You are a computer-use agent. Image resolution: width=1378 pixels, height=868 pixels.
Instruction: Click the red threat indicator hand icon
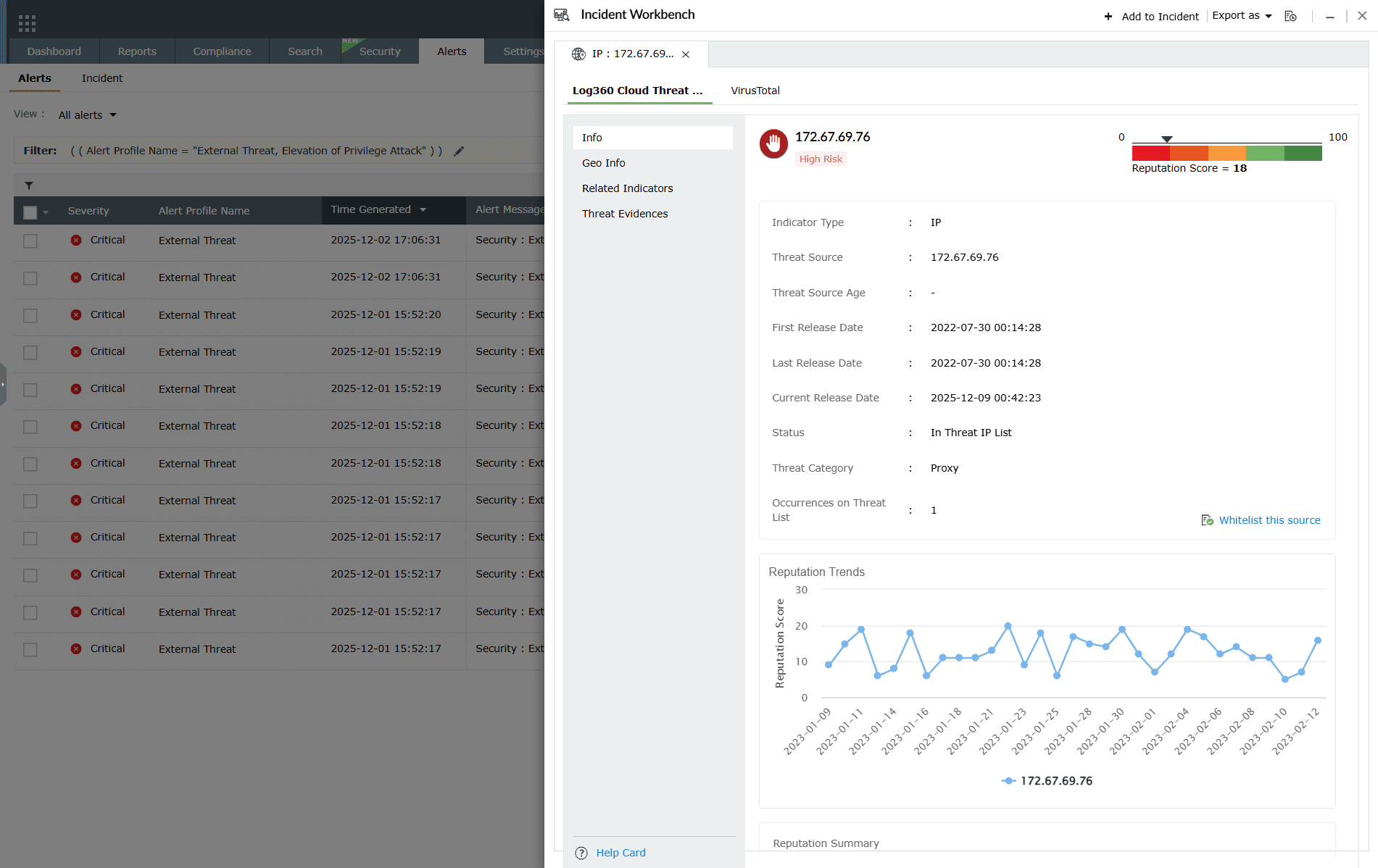pyautogui.click(x=773, y=144)
